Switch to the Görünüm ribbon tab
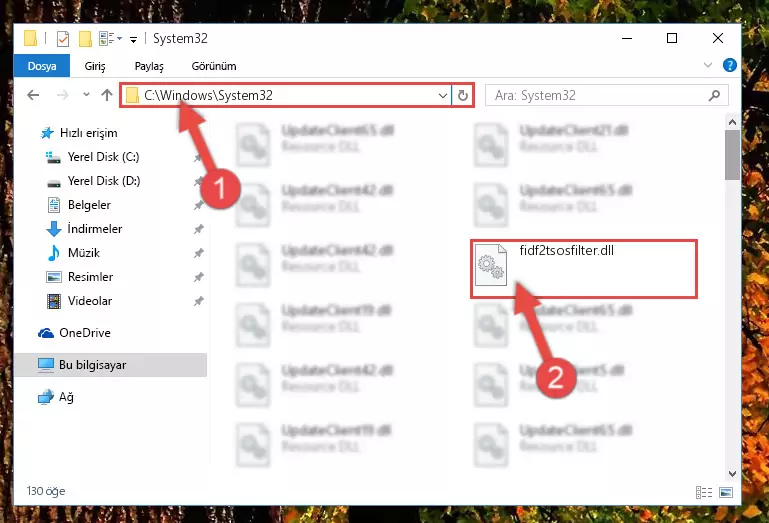This screenshot has height=523, width=769. (214, 66)
